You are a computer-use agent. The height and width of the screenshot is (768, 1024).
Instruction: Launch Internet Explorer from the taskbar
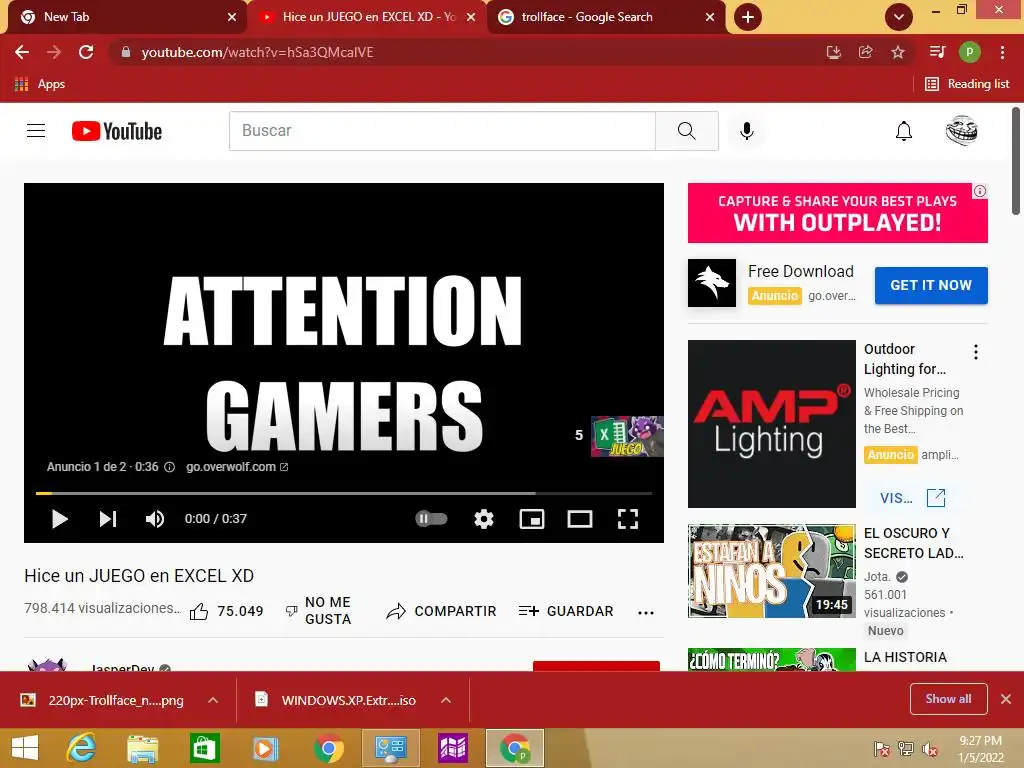tap(81, 748)
